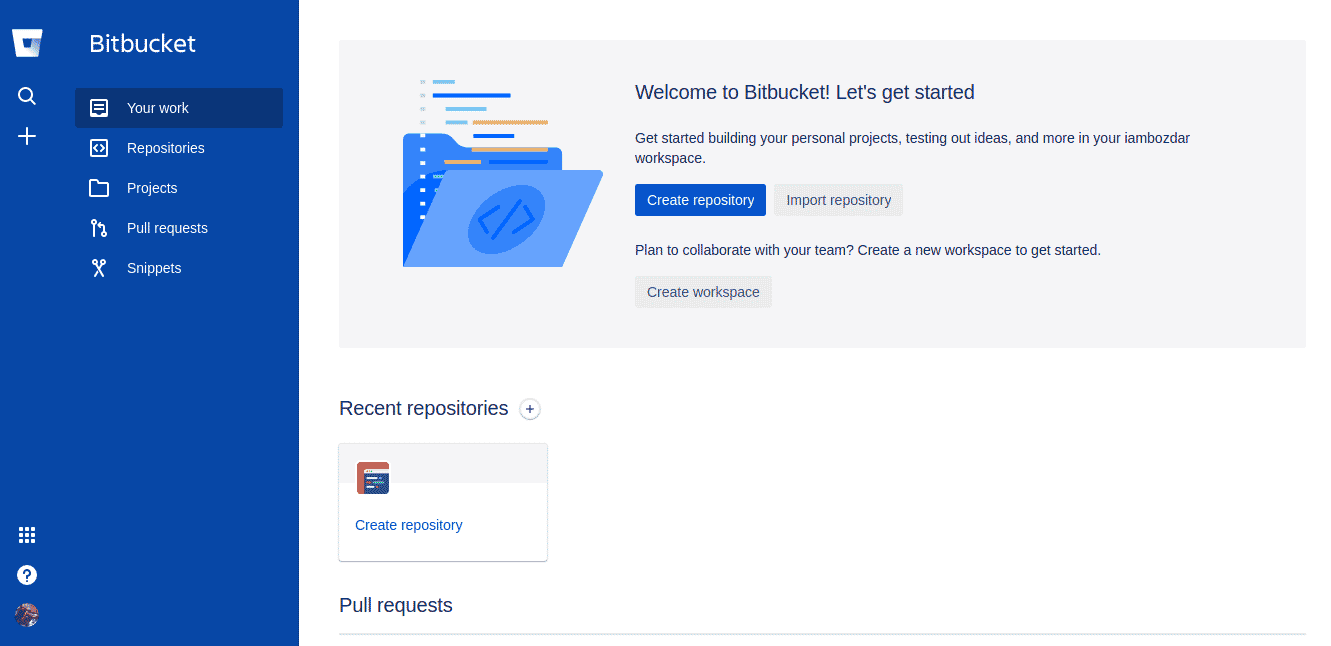Click the Snippets scissors icon

(99, 268)
